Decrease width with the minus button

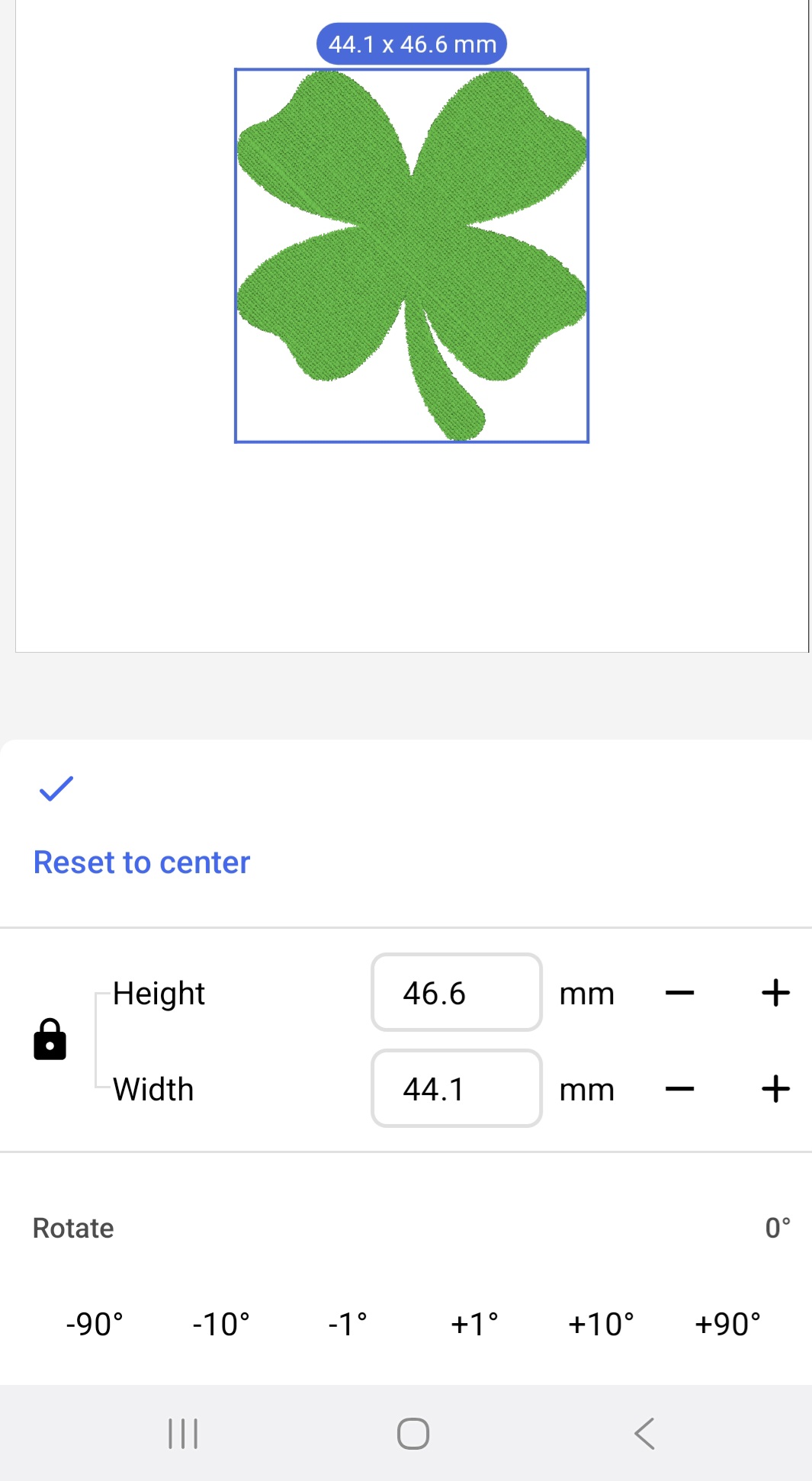679,1089
